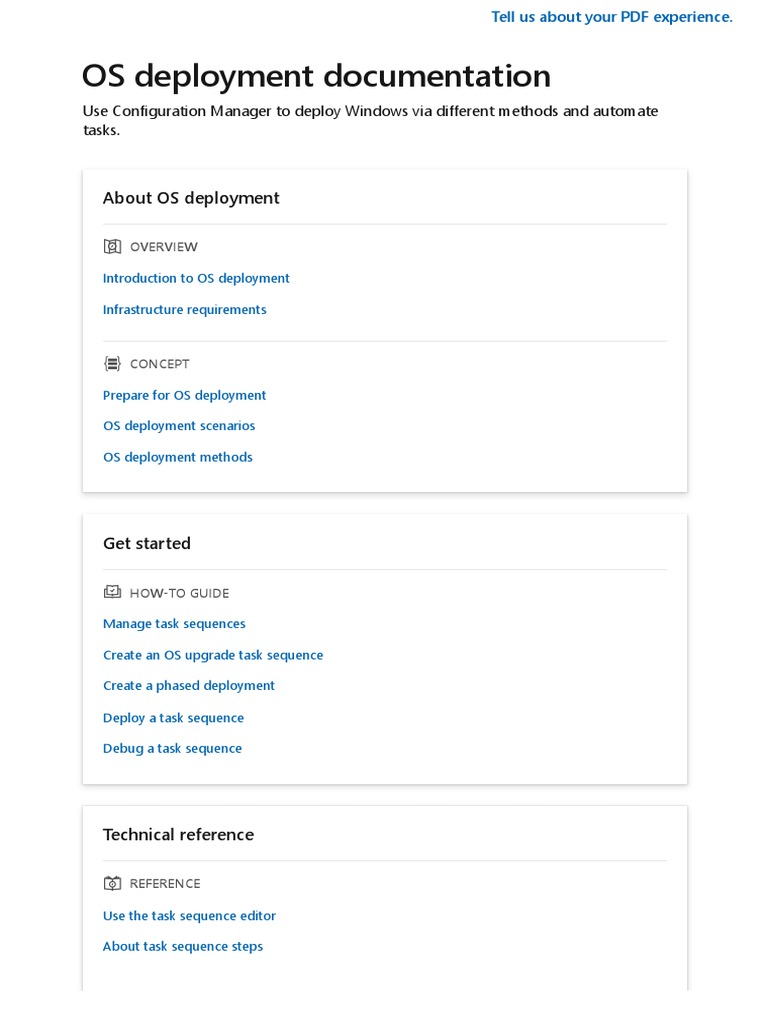Screen dimensions: 768x1024
Task: Click the Concept section icon
Action: (x=112, y=364)
